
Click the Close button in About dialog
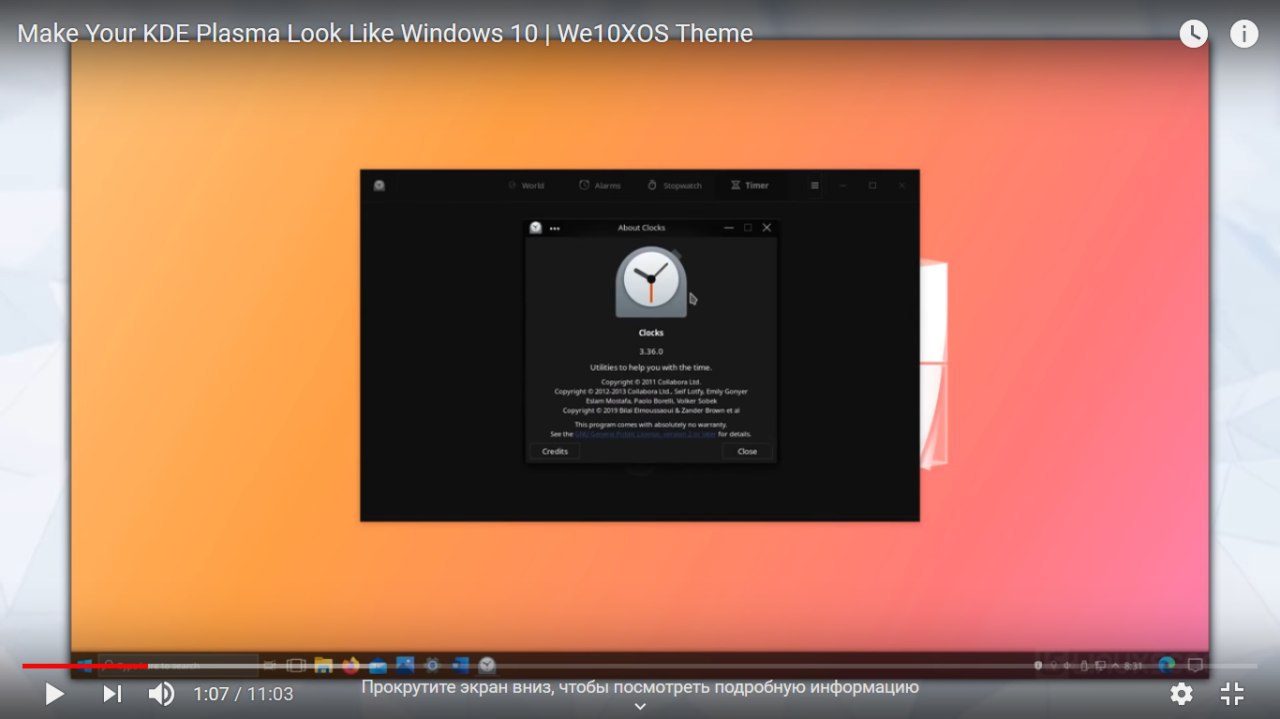point(747,451)
